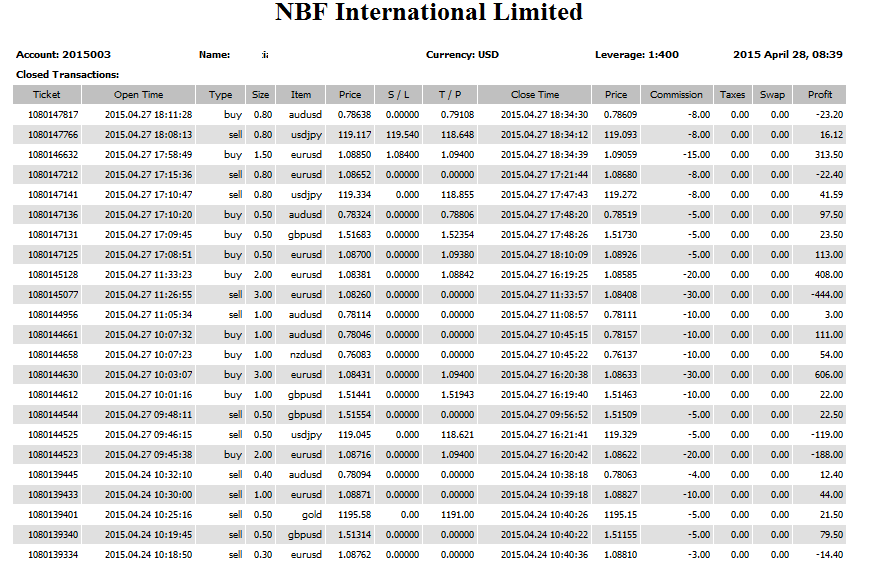
Task: Click the open price 1195.58
Action: 354,514
